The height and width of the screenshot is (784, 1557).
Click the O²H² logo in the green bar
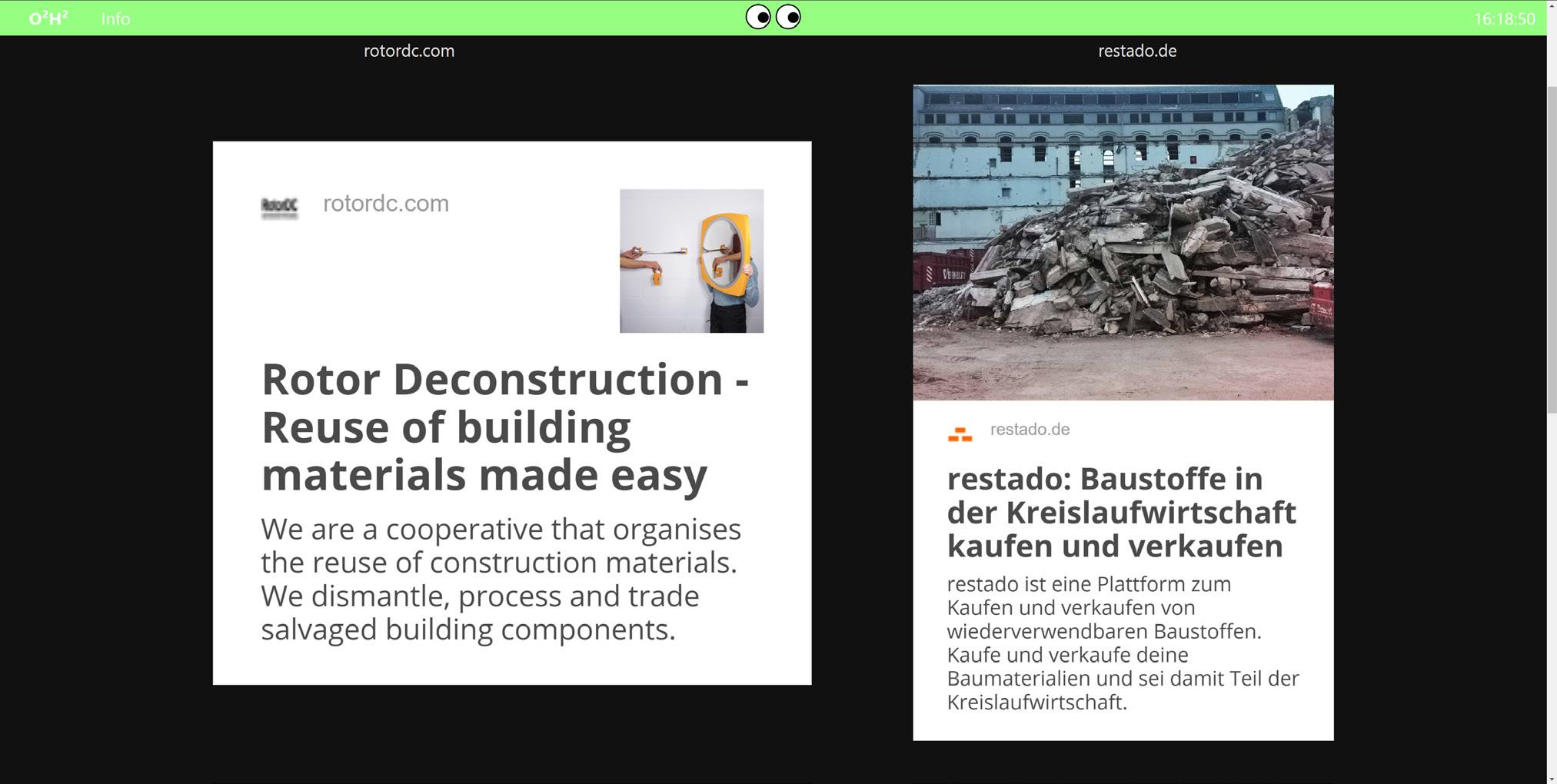point(48,18)
